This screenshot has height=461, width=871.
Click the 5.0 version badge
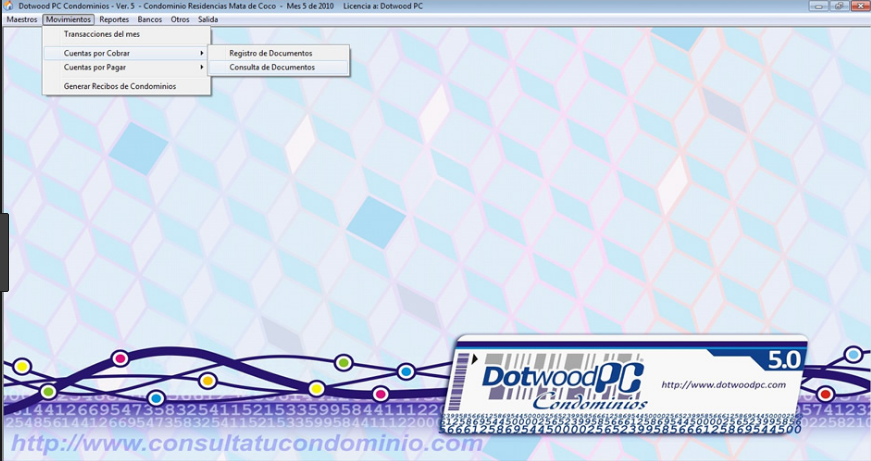(x=783, y=361)
